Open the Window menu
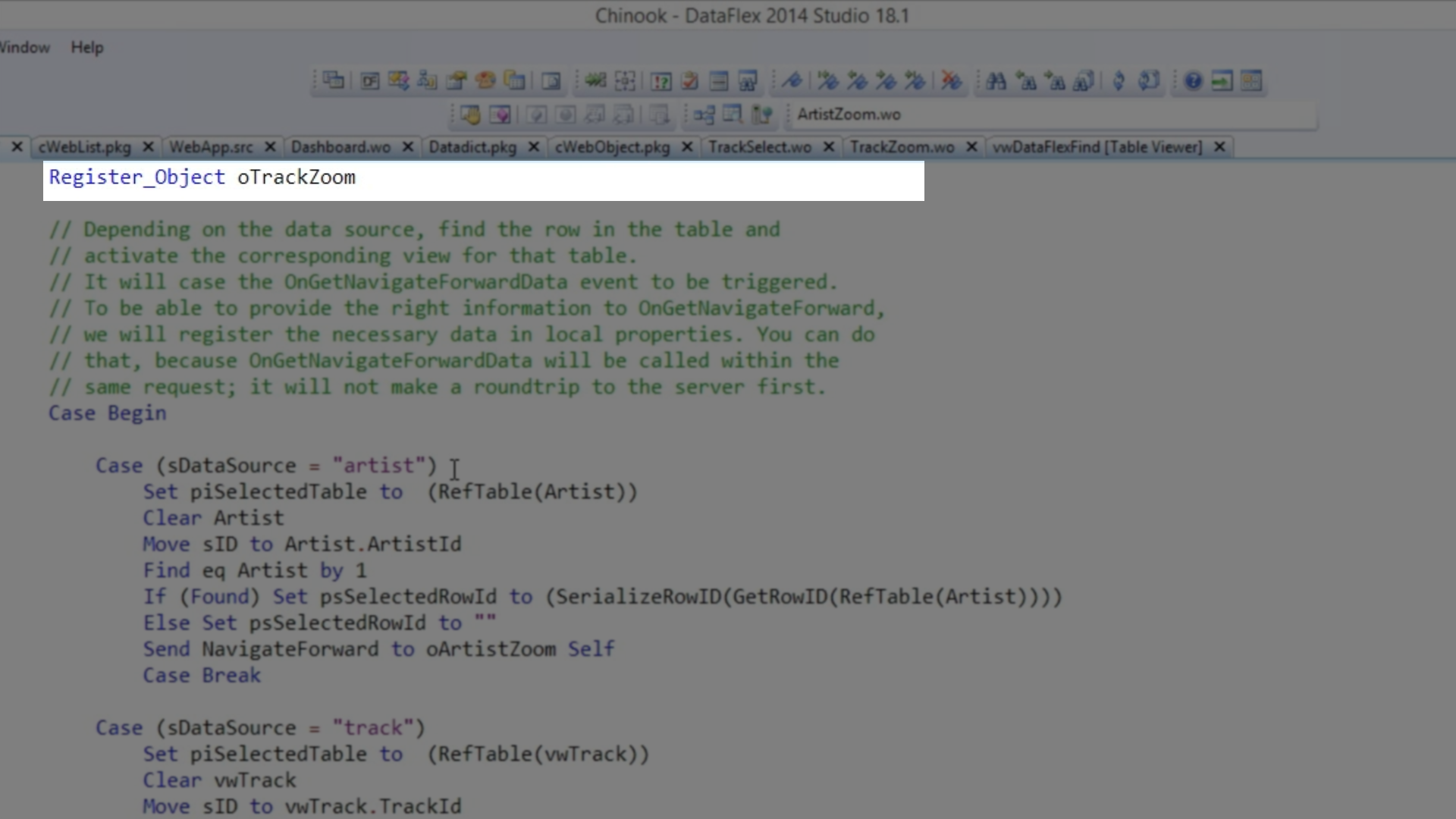Viewport: 1456px width, 819px height. click(24, 47)
